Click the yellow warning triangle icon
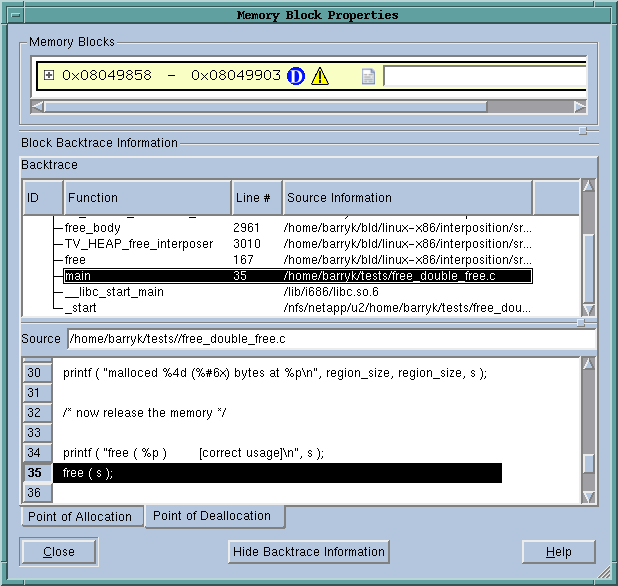The height and width of the screenshot is (586, 618). 320,76
